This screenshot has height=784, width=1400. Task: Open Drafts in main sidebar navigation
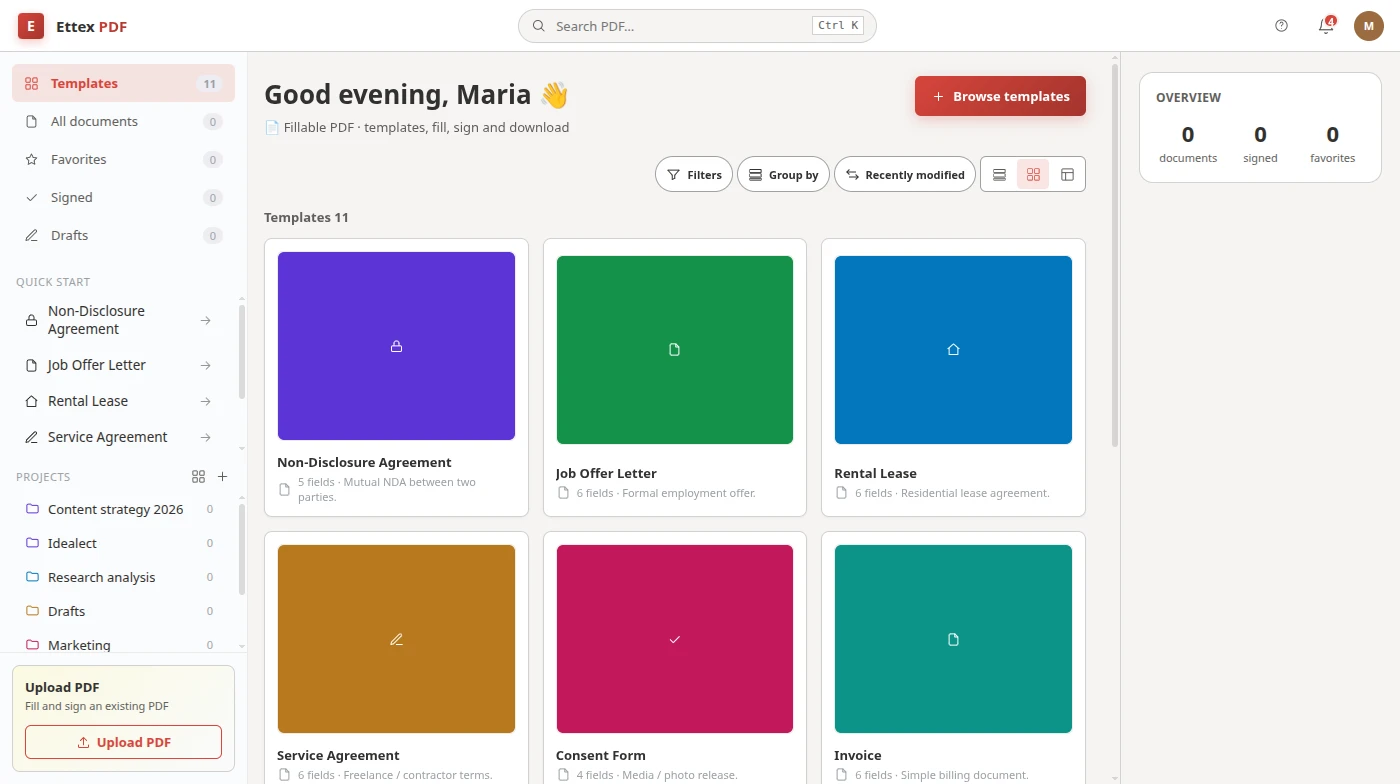coord(123,235)
